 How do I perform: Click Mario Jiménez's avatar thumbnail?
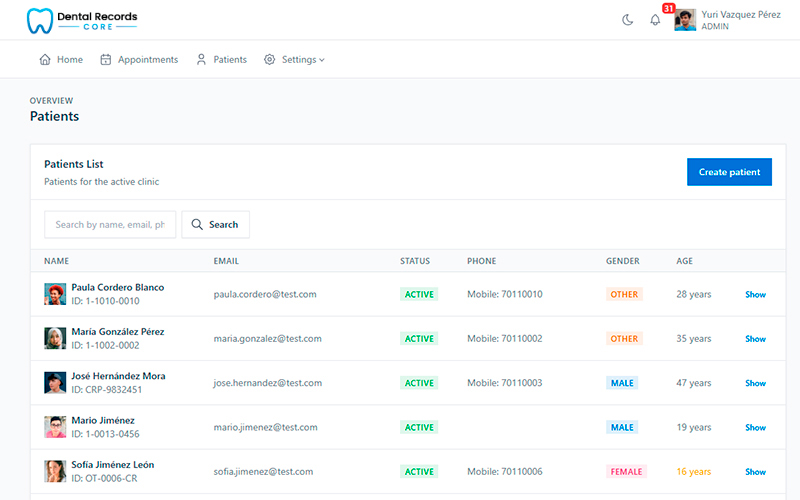coord(55,427)
